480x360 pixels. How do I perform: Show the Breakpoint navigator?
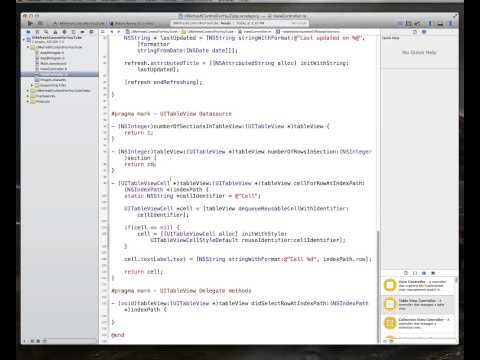[x=82, y=32]
